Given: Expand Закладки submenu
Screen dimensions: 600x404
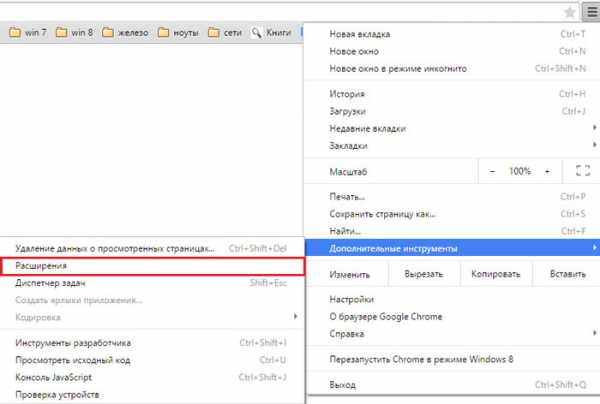Looking at the screenshot, I should coord(452,146).
